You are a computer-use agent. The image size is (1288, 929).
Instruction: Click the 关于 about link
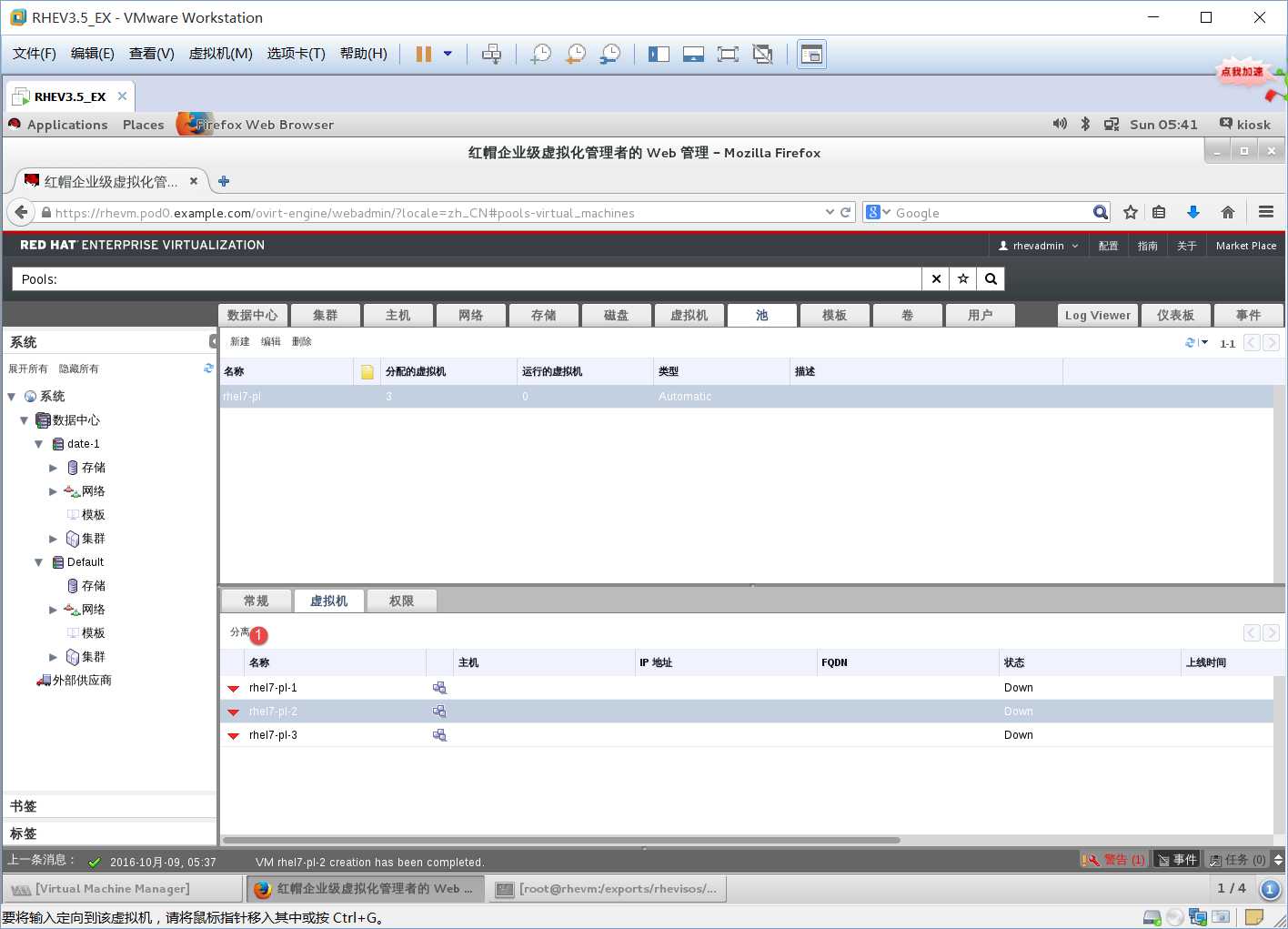1187,246
